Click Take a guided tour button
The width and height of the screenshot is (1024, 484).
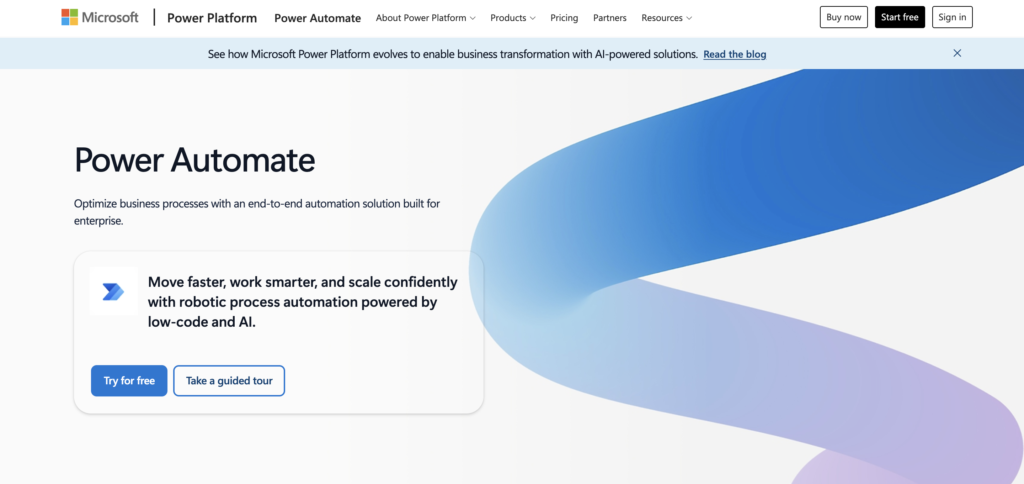pyautogui.click(x=229, y=380)
